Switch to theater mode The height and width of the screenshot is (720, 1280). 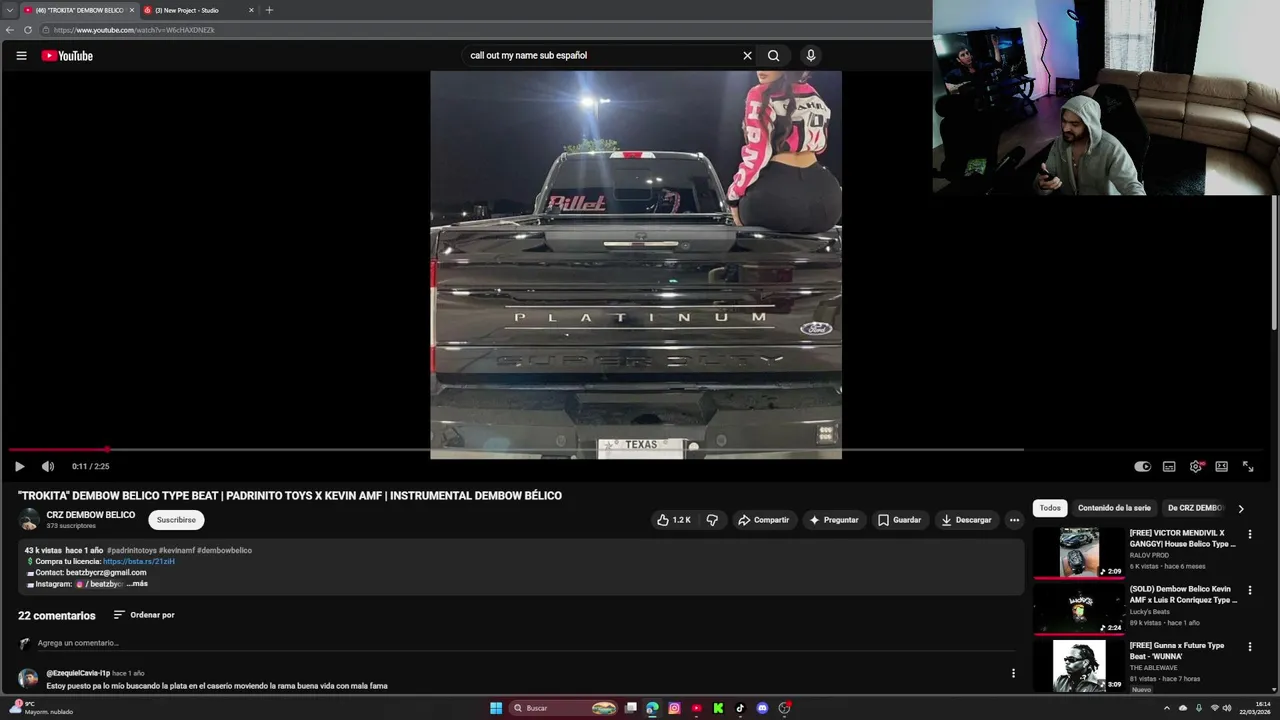click(x=1222, y=466)
